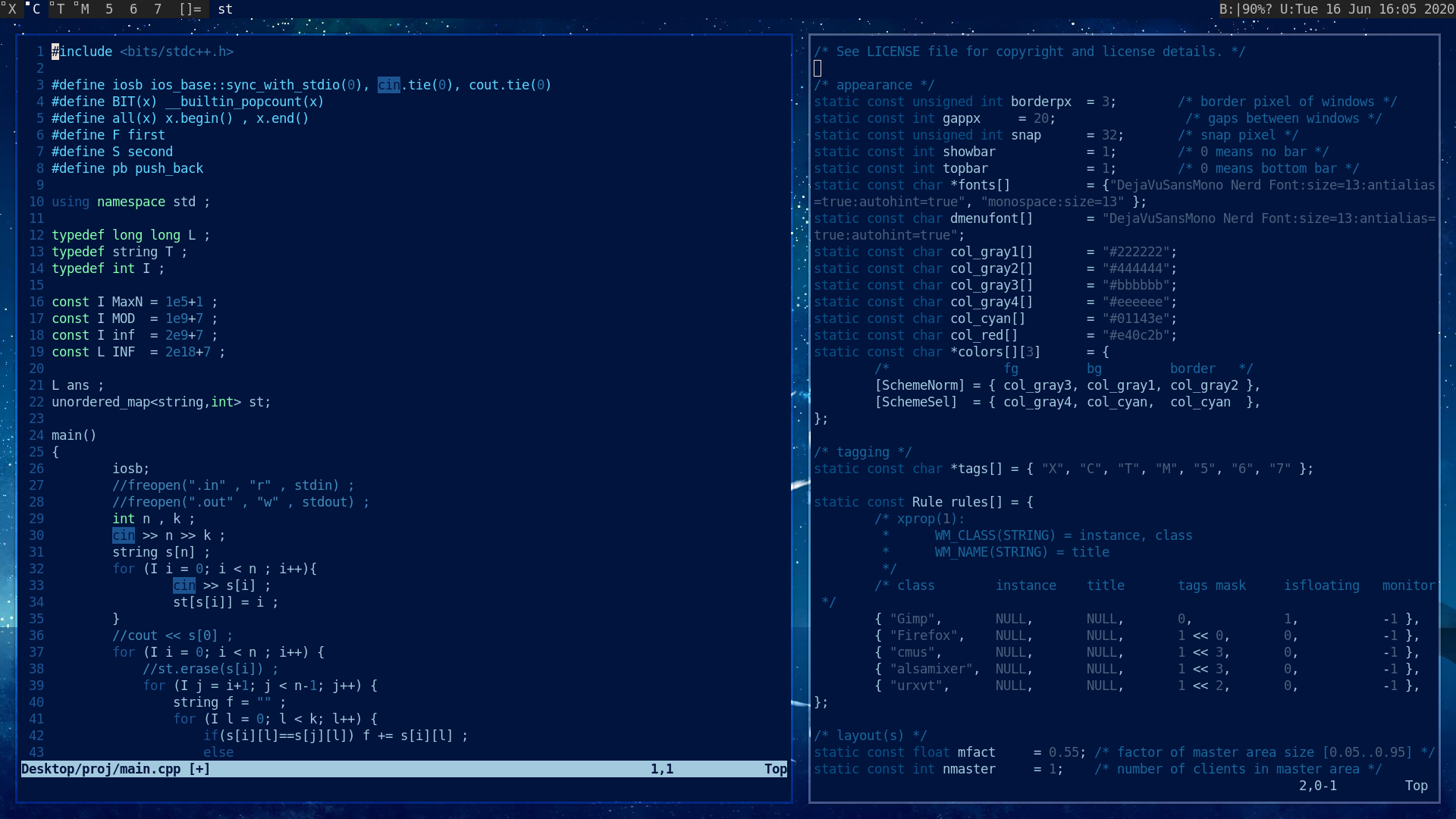Click the highlighted cin on line 30
This screenshot has height=819, width=1456.
pyautogui.click(x=124, y=535)
